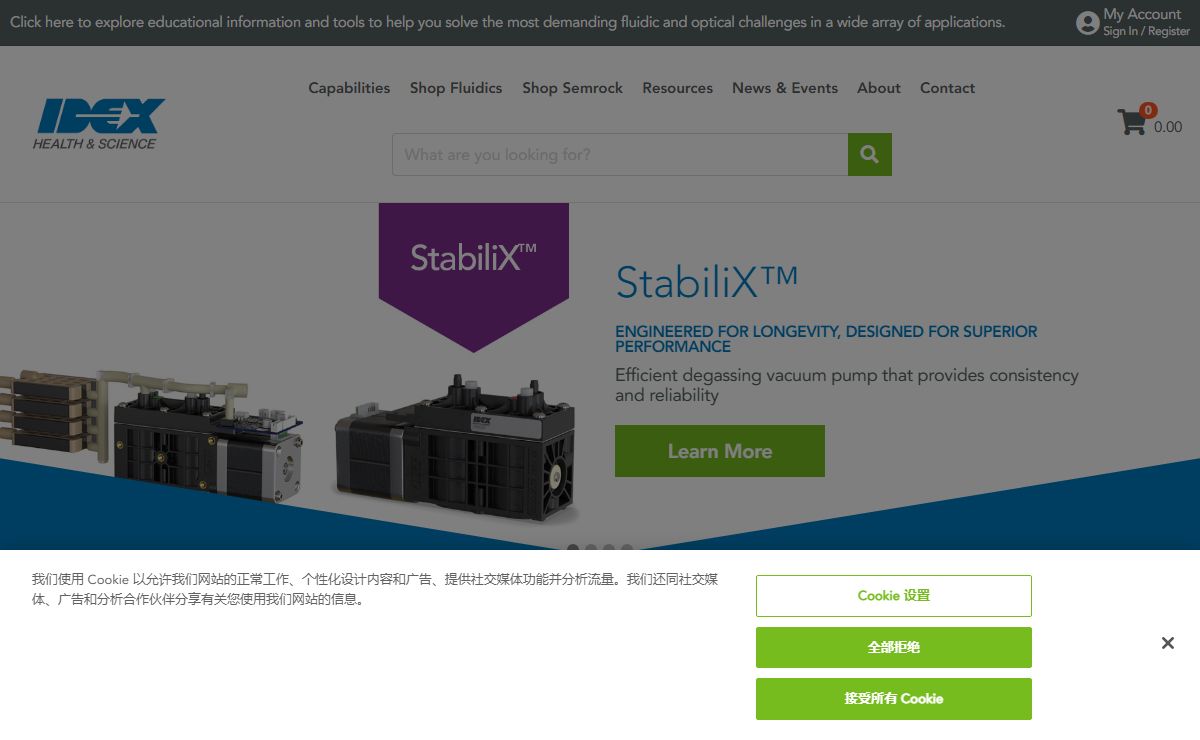The width and height of the screenshot is (1200, 740).
Task: Open the shopping cart icon
Action: pos(1132,123)
